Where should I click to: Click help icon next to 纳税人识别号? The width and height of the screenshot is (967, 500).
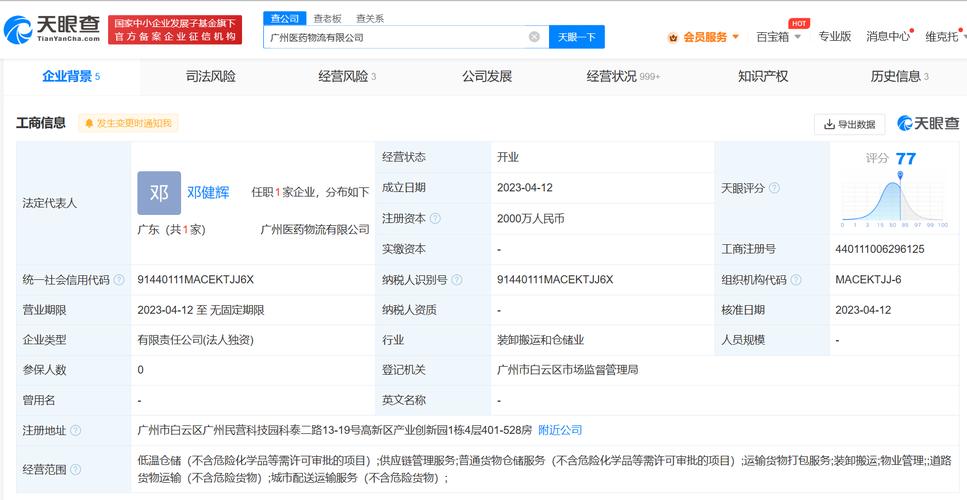click(x=457, y=280)
